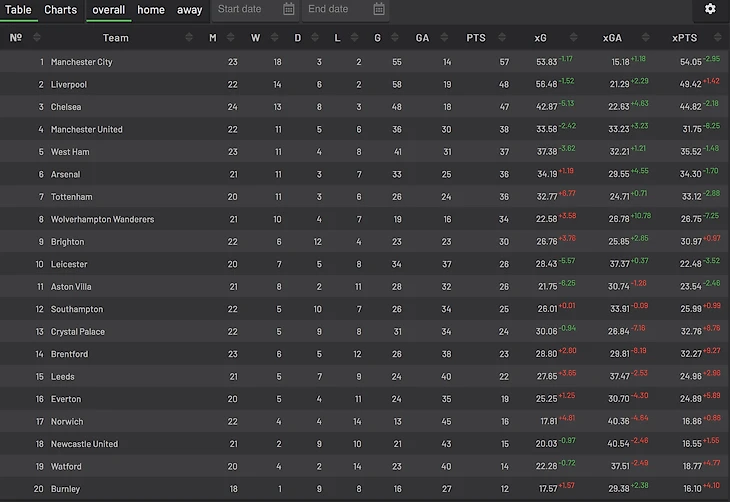This screenshot has width=730, height=502.
Task: Open the Wolverhampton Wanderers team link
Action: pyautogui.click(x=104, y=219)
